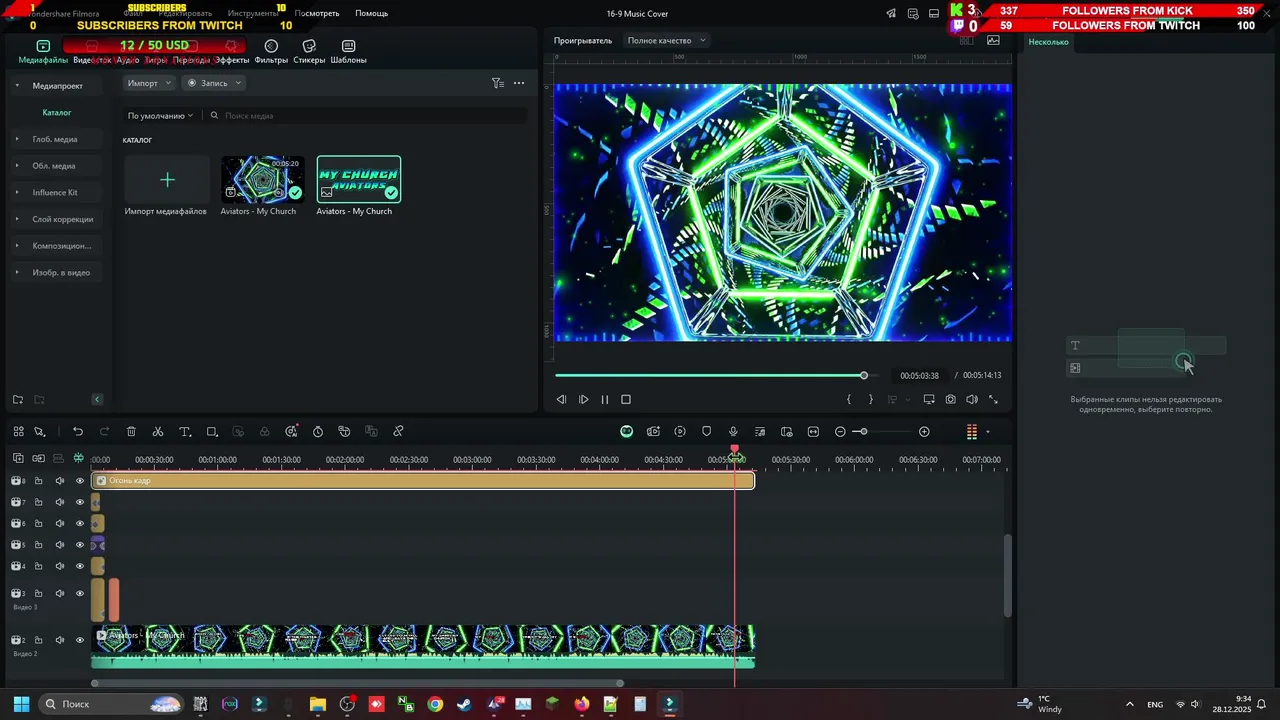This screenshot has height=720, width=1280.
Task: Expand the Глоб. медиа item
Action: (17, 139)
